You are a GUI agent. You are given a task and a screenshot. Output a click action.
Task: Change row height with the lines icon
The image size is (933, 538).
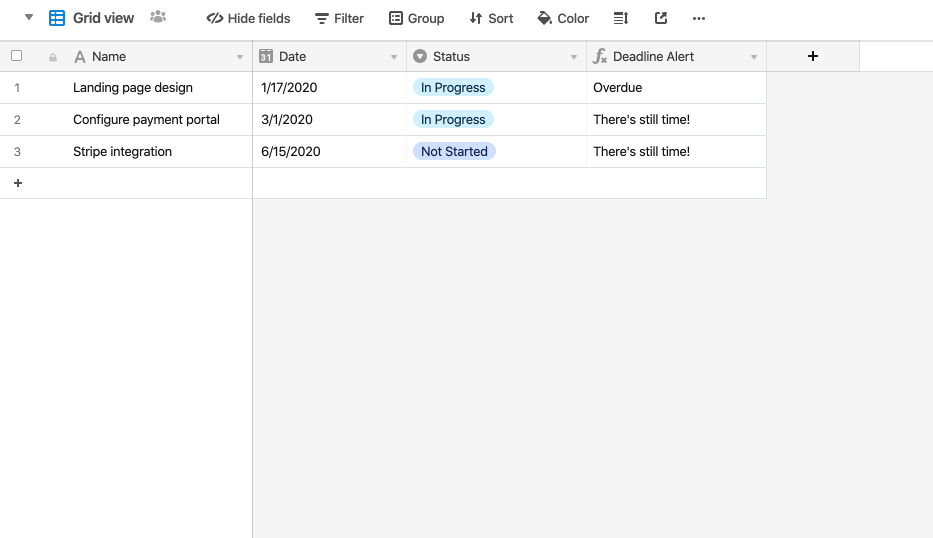tap(621, 18)
